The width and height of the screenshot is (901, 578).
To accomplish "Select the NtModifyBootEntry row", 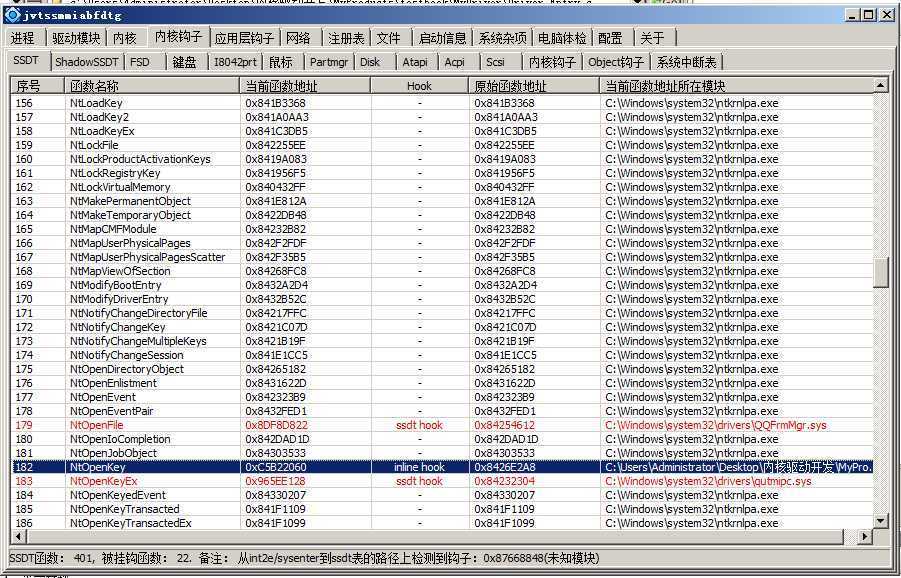I will point(442,285).
